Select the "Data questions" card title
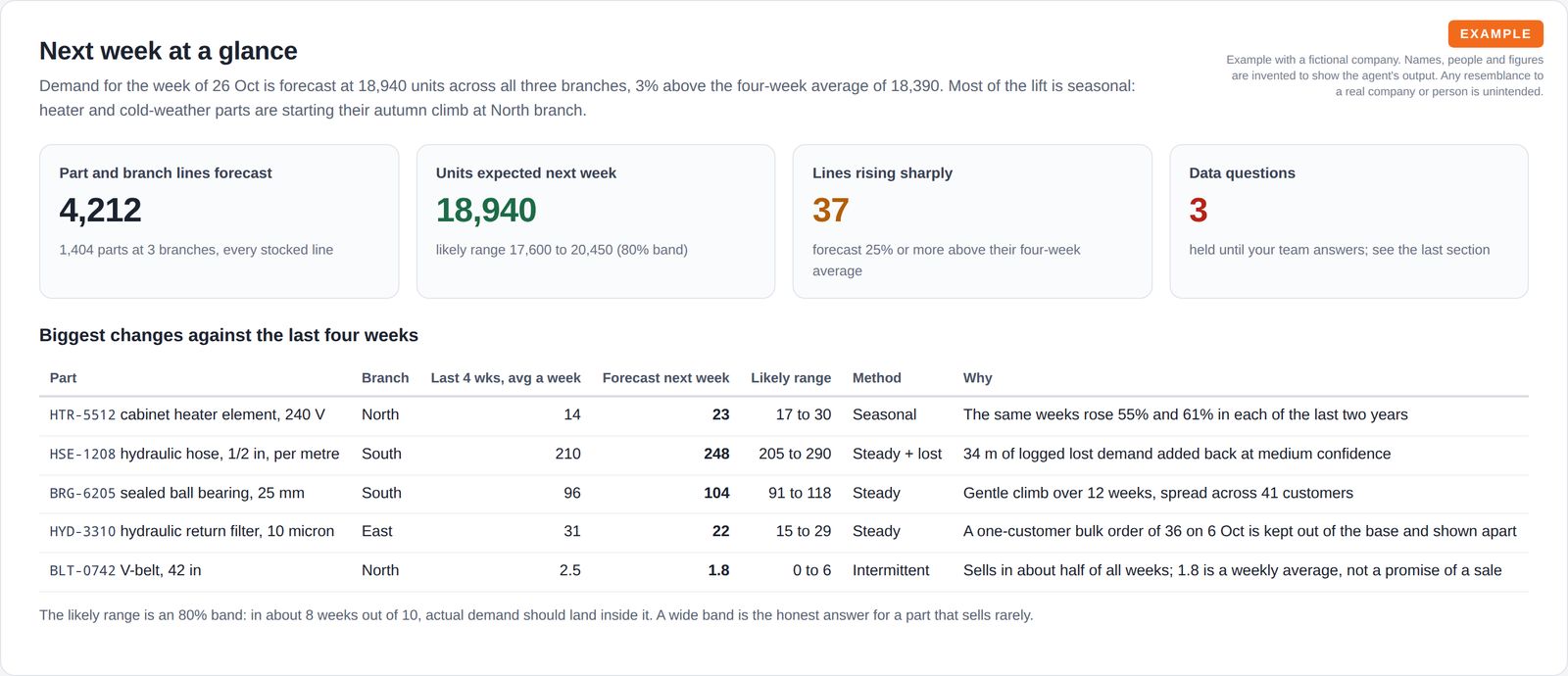The height and width of the screenshot is (676, 1568). pos(1242,173)
